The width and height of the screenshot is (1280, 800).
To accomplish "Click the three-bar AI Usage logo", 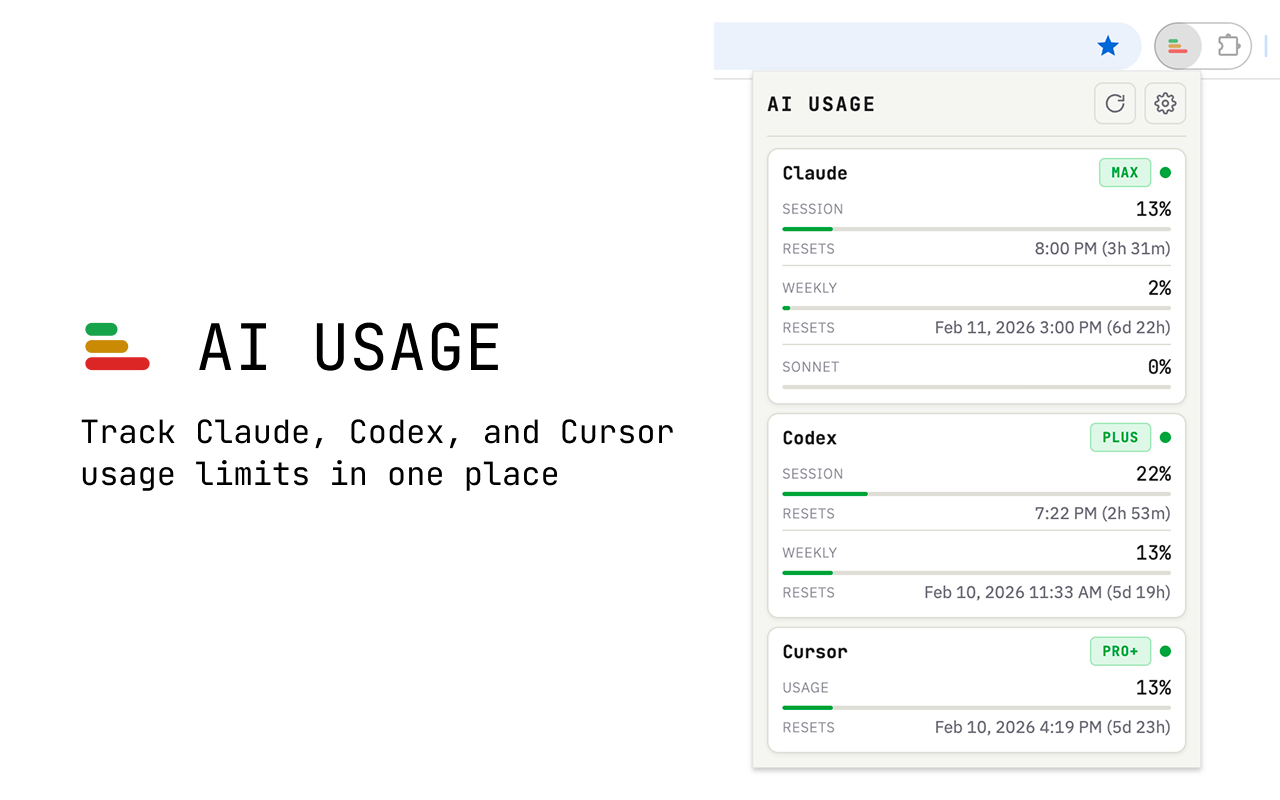I will pyautogui.click(x=117, y=346).
